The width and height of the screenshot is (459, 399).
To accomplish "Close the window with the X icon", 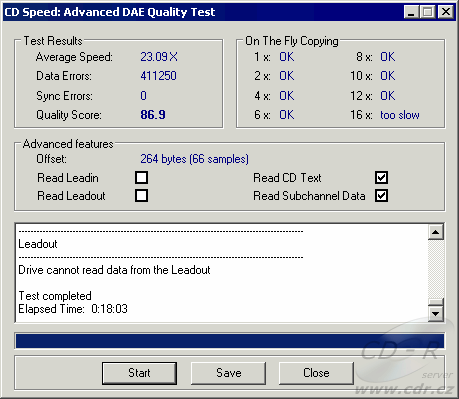I will point(446,12).
